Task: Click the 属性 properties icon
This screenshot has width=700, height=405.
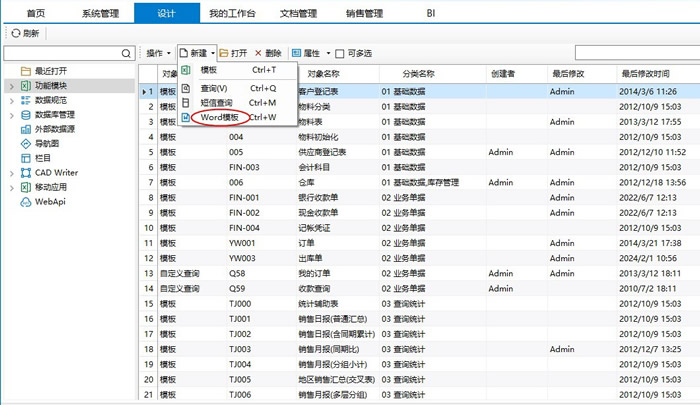Action: [x=297, y=53]
